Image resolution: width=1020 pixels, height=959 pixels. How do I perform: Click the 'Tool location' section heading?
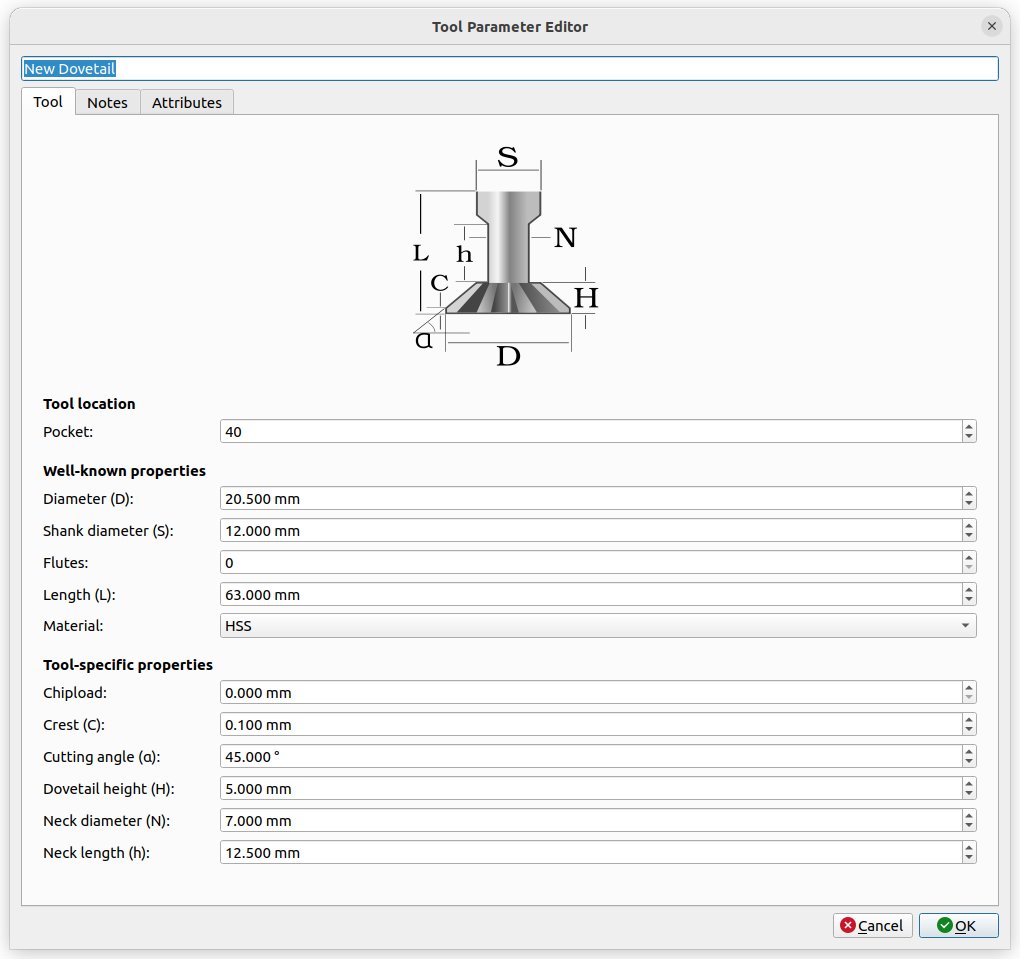pos(89,404)
